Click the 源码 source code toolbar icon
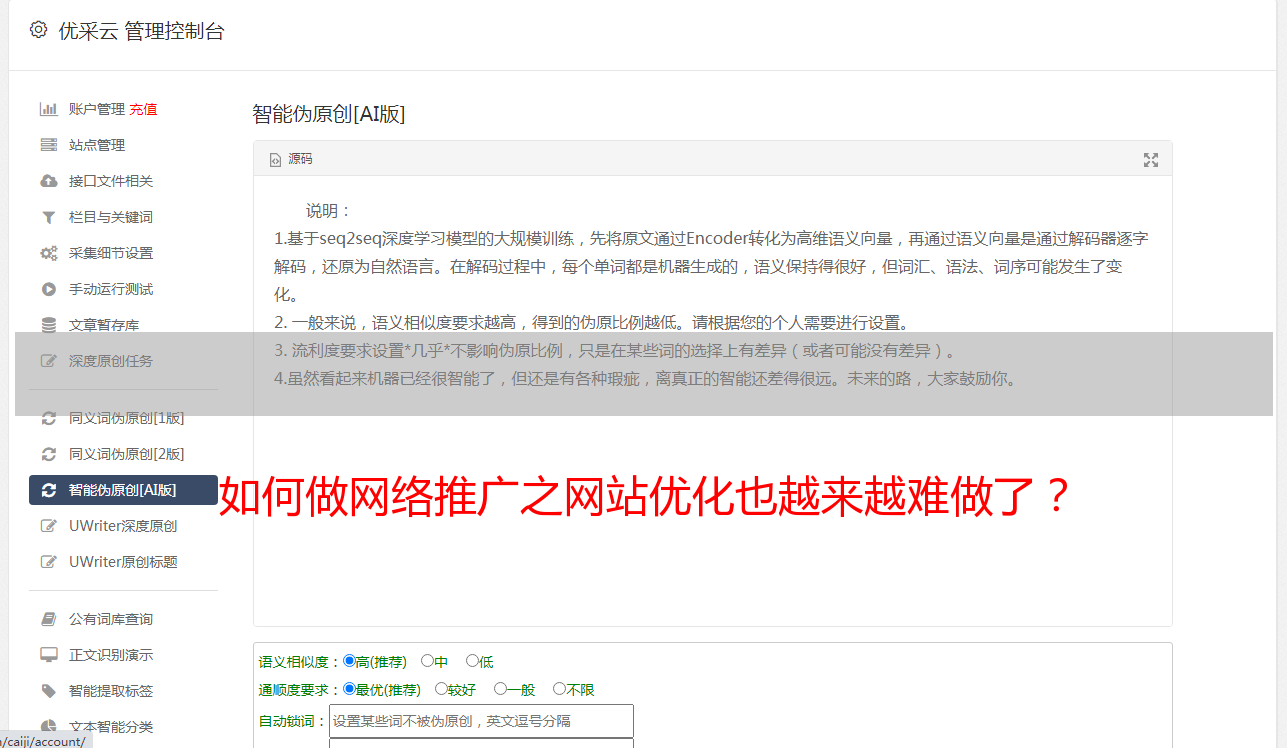The image size is (1287, 748). click(291, 159)
